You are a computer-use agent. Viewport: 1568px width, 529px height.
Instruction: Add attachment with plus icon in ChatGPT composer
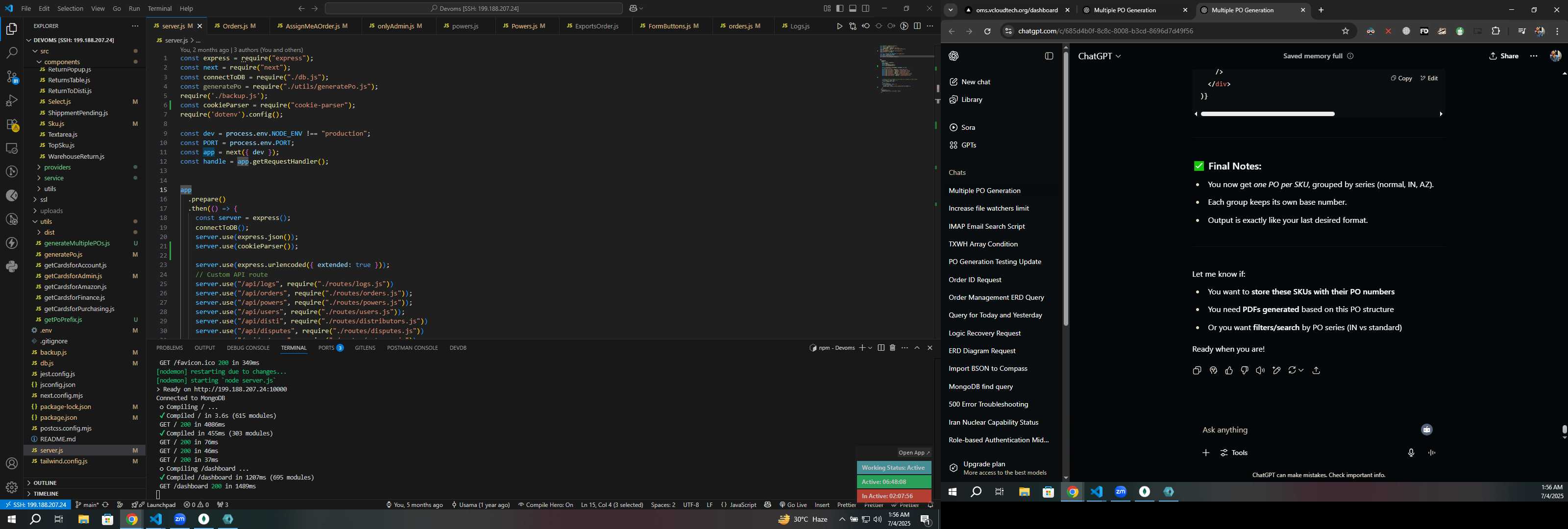tap(1206, 452)
